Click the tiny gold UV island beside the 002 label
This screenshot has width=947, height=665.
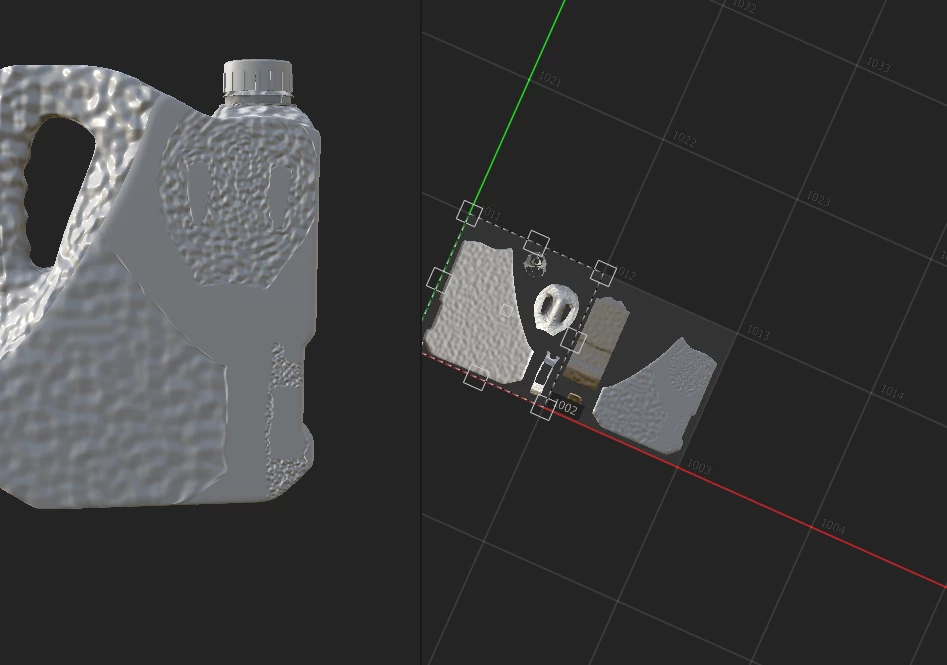tap(574, 399)
